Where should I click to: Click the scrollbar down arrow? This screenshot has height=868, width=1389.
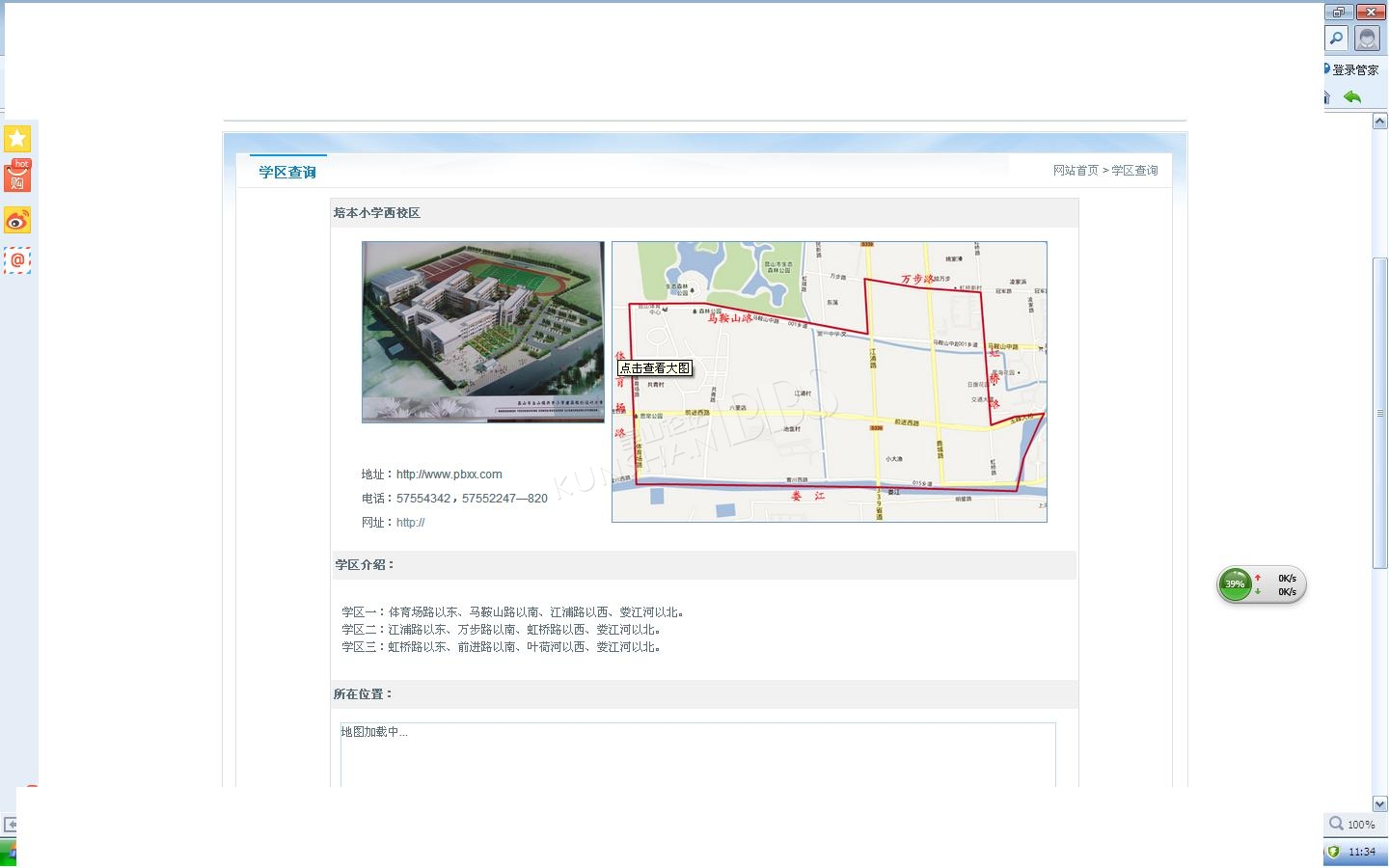1379,803
